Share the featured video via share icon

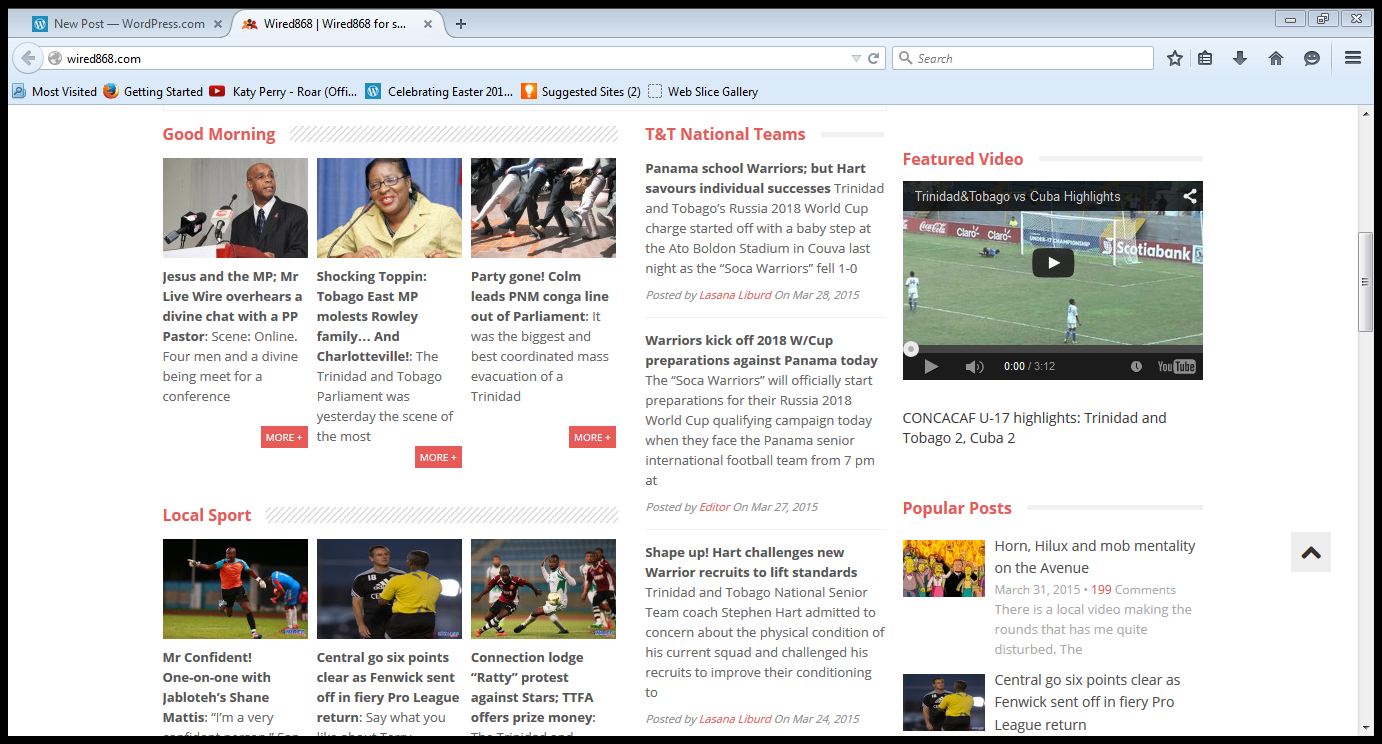point(1190,197)
